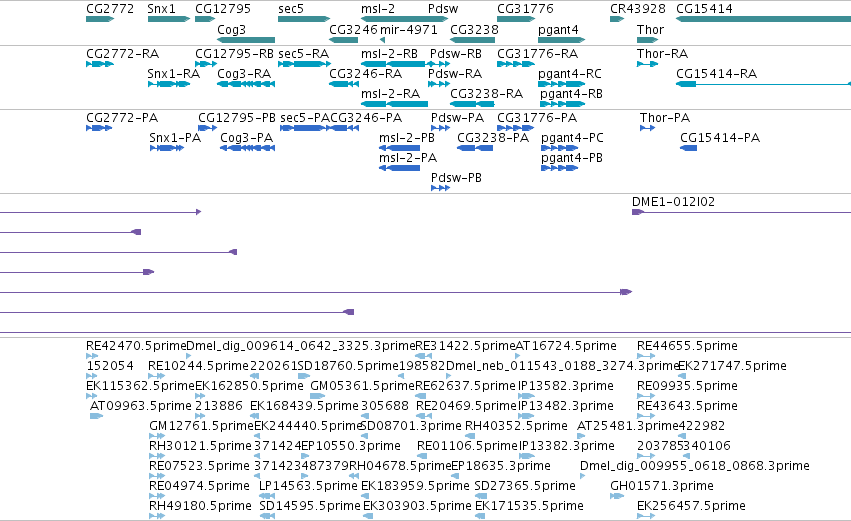This screenshot has height=521, width=851.
Task: Select the Cog3 gene bar
Action: click(x=246, y=40)
